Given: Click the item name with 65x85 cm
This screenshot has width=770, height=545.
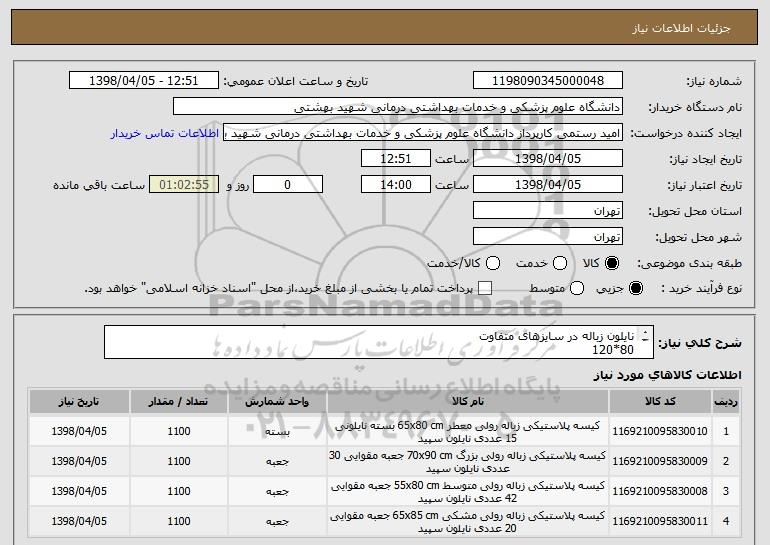Looking at the screenshot, I should pos(468,522).
